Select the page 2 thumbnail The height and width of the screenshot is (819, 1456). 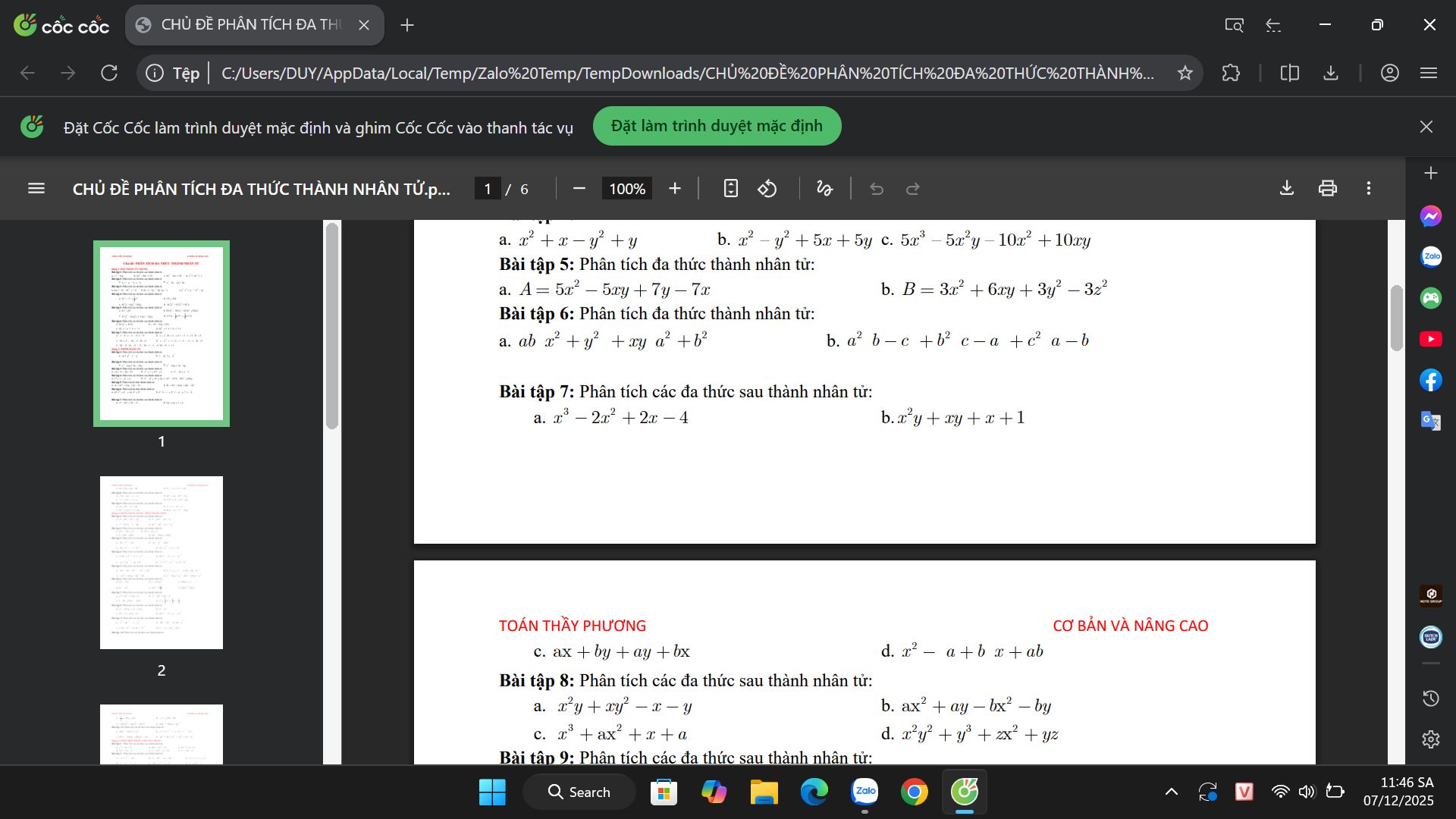tap(162, 563)
